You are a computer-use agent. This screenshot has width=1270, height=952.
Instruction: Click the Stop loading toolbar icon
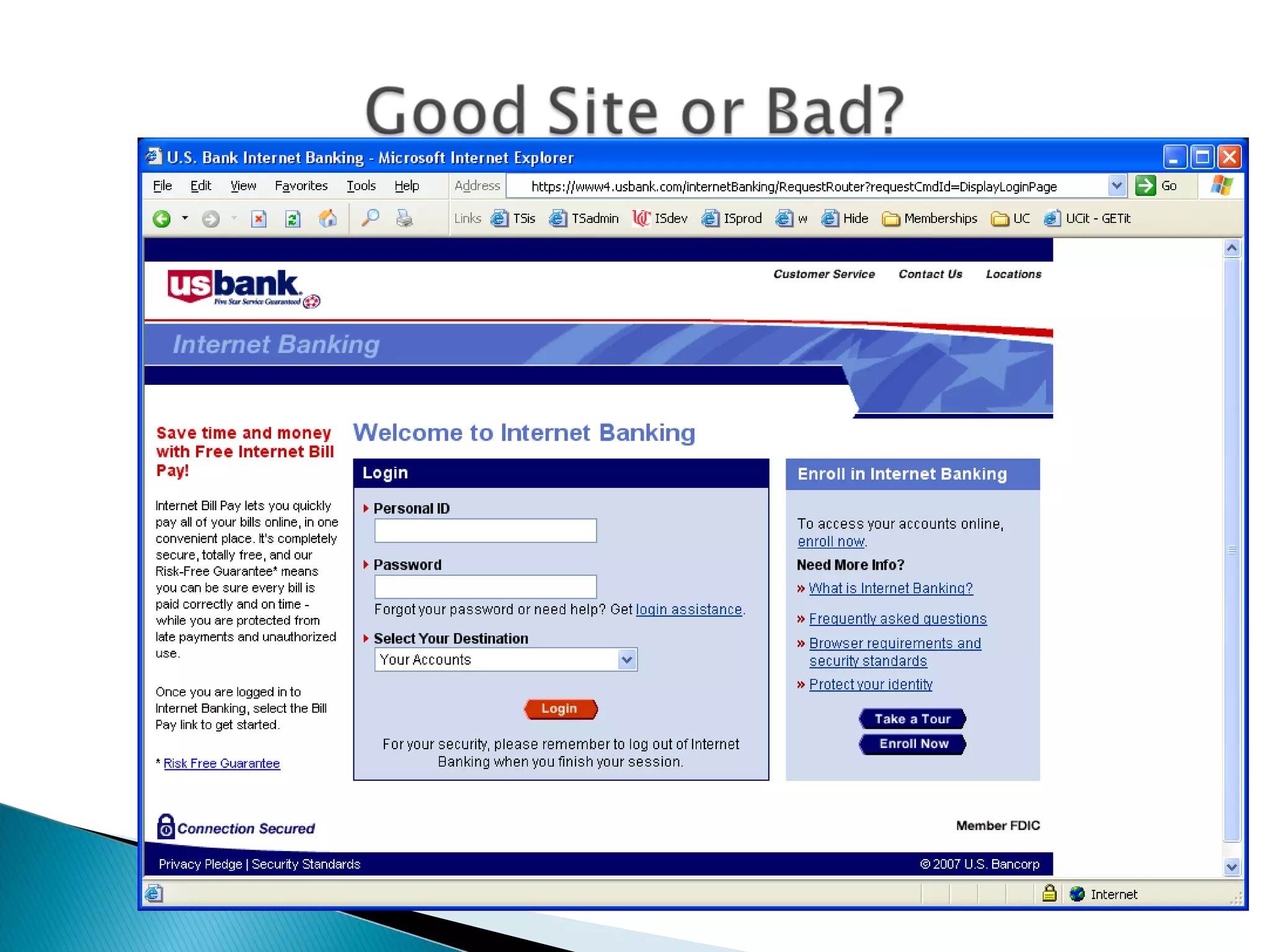[x=259, y=219]
